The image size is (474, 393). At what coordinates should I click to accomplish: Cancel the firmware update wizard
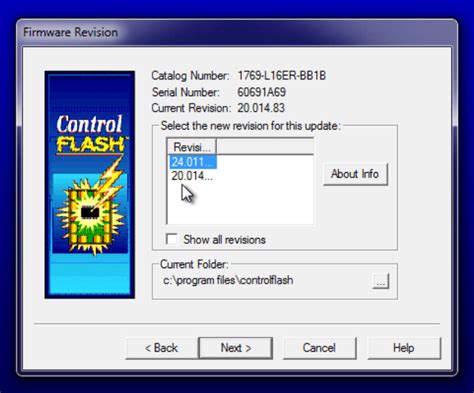pyautogui.click(x=319, y=348)
